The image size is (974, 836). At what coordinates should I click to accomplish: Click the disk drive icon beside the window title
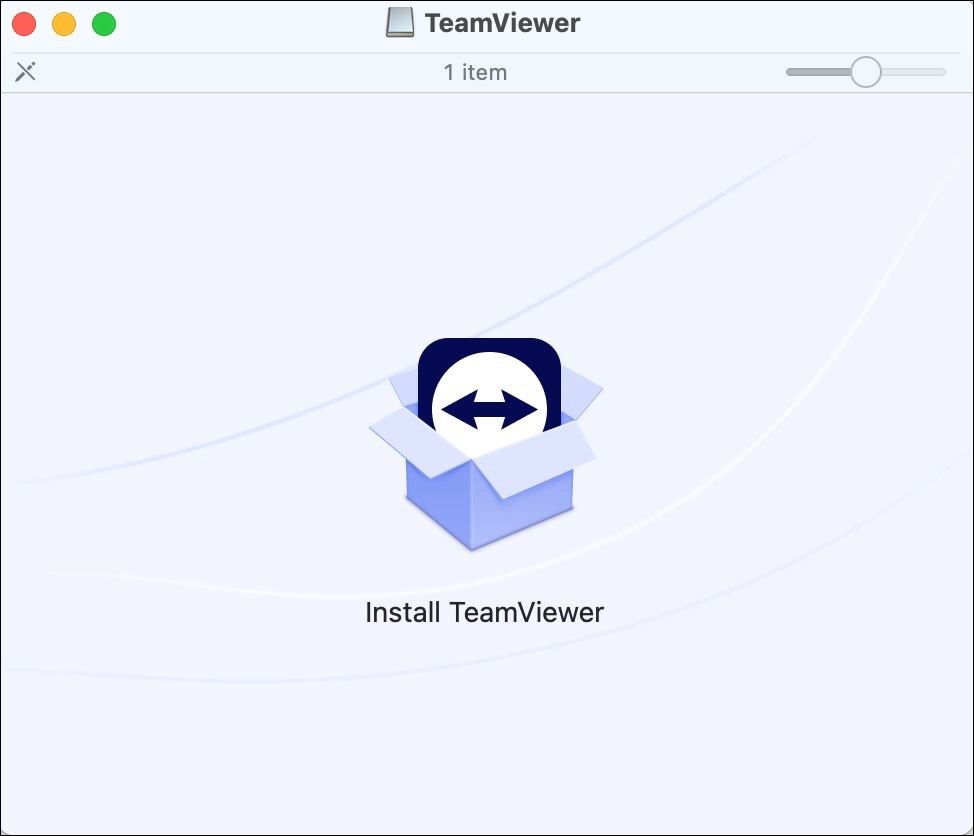point(401,21)
